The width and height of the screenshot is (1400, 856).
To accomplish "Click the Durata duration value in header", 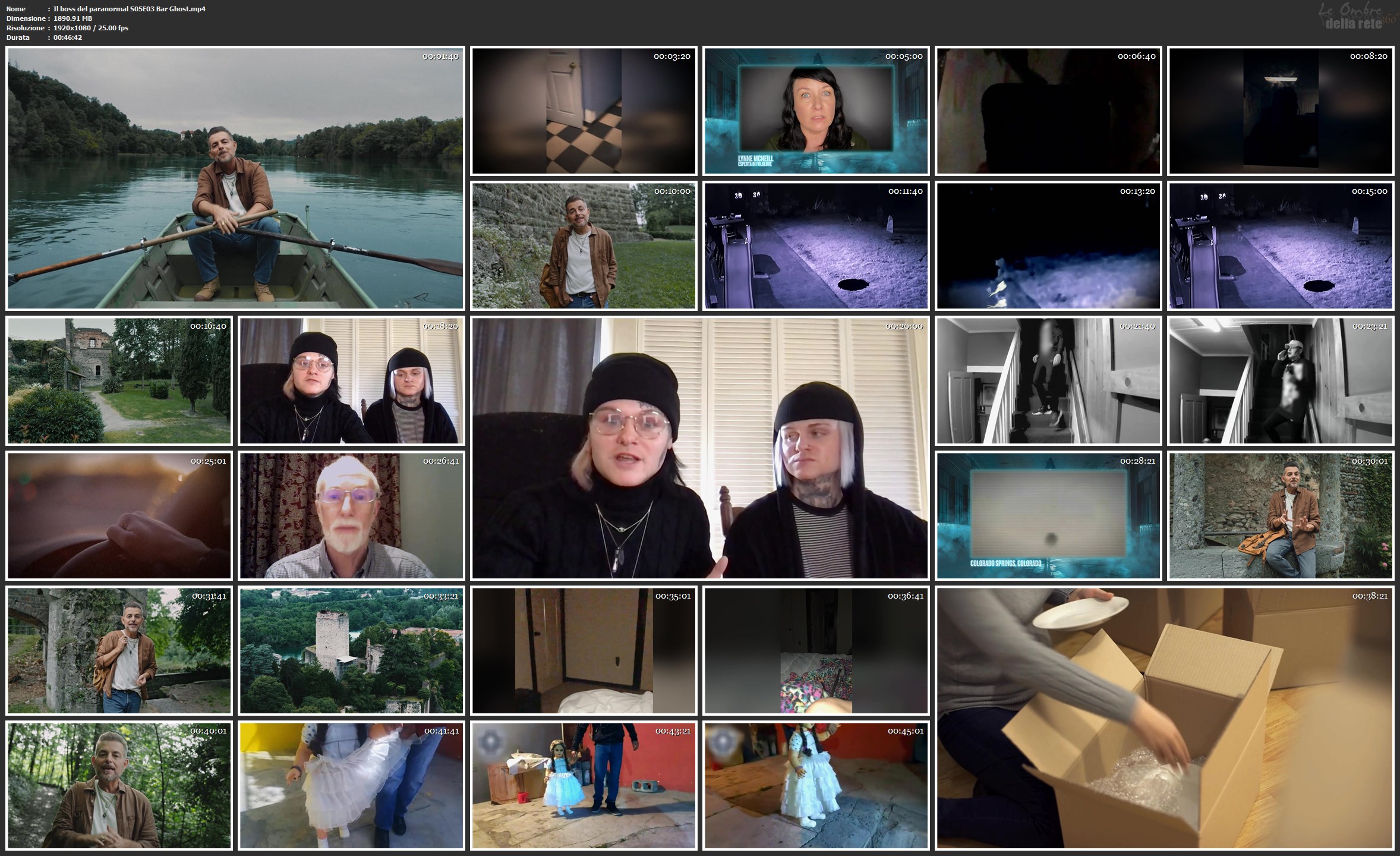I will (68, 37).
